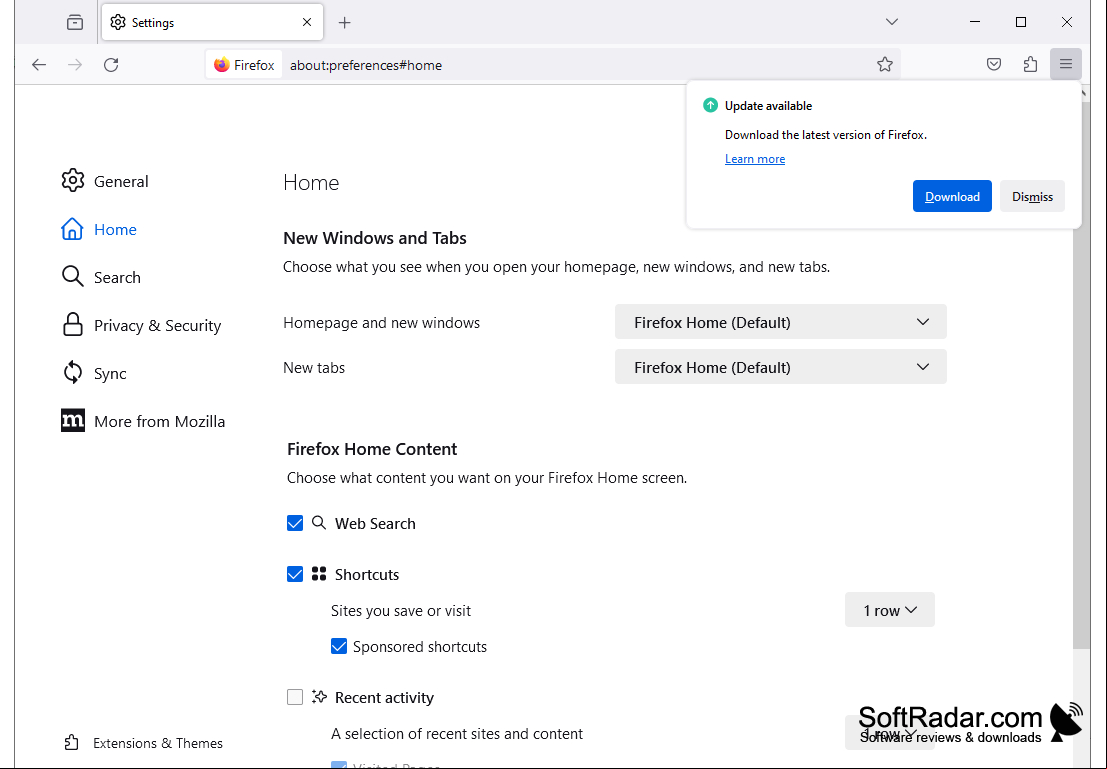Uncheck the Web Search checkbox
Viewport: 1107px width, 769px height.
coord(295,523)
